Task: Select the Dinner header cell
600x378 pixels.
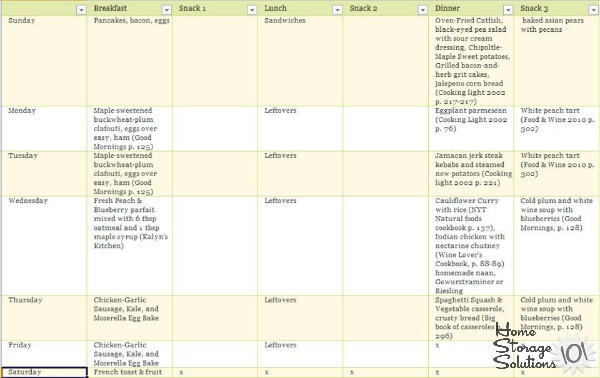Action: [x=471, y=8]
